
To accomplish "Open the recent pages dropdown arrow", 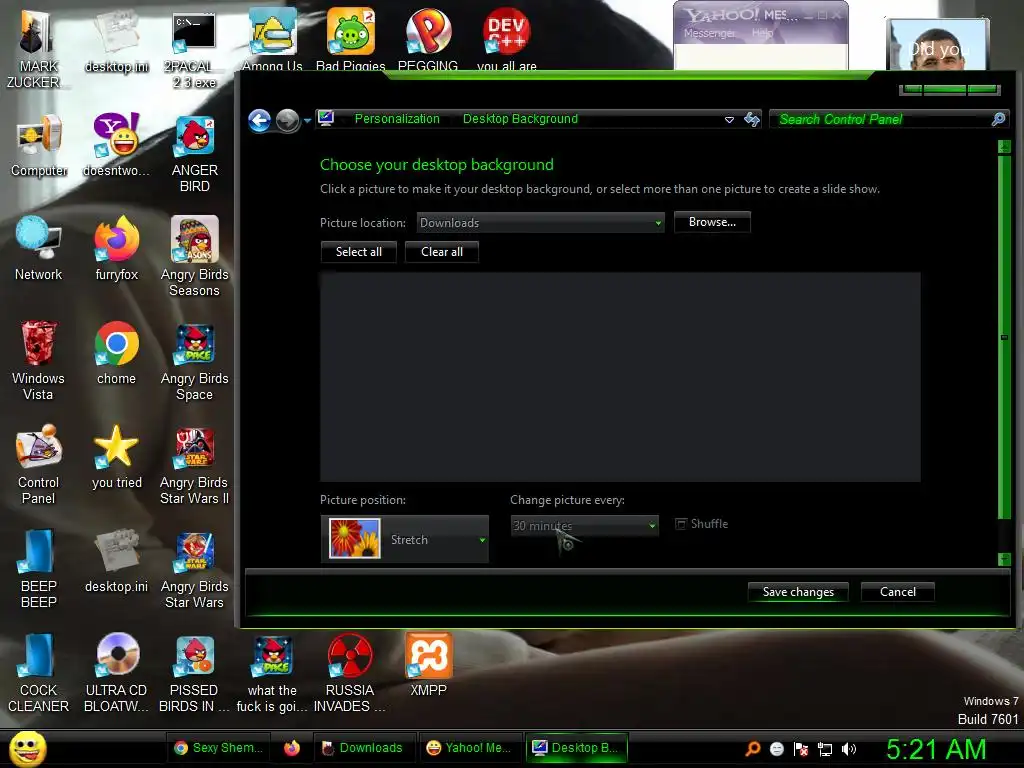I will (308, 120).
